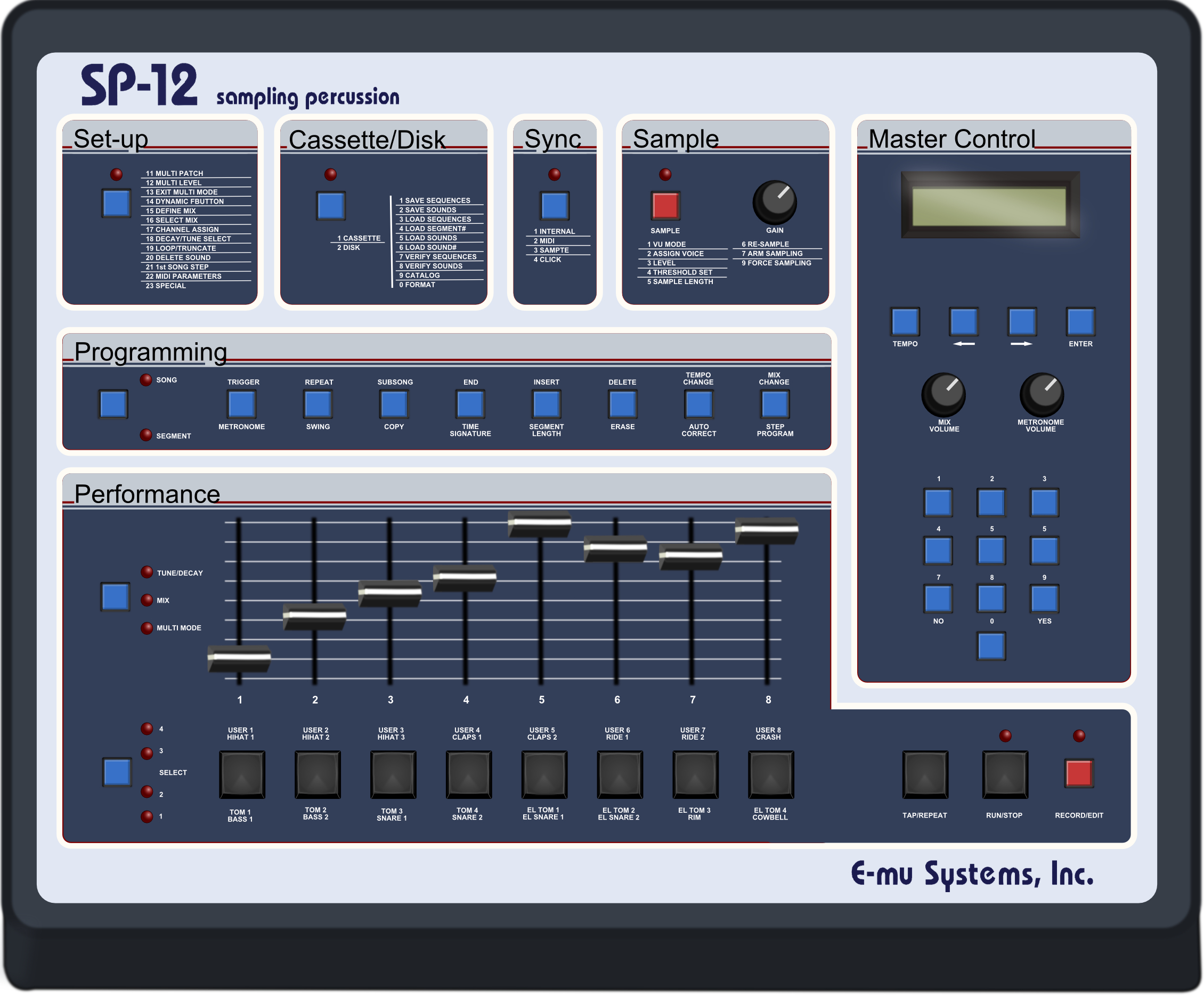
Task: Click the '7 ARM SAMPLING' sample option
Action: [x=772, y=253]
